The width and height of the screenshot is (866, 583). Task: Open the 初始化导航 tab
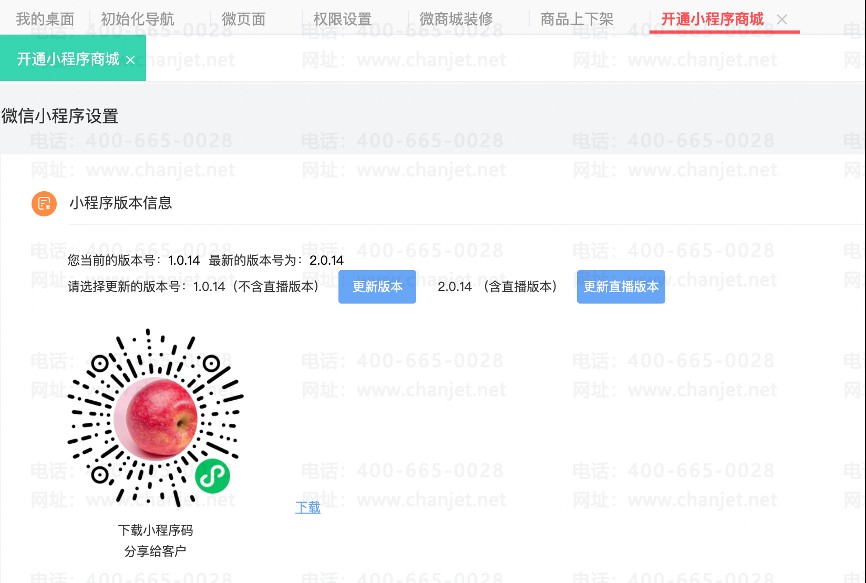tap(138, 19)
